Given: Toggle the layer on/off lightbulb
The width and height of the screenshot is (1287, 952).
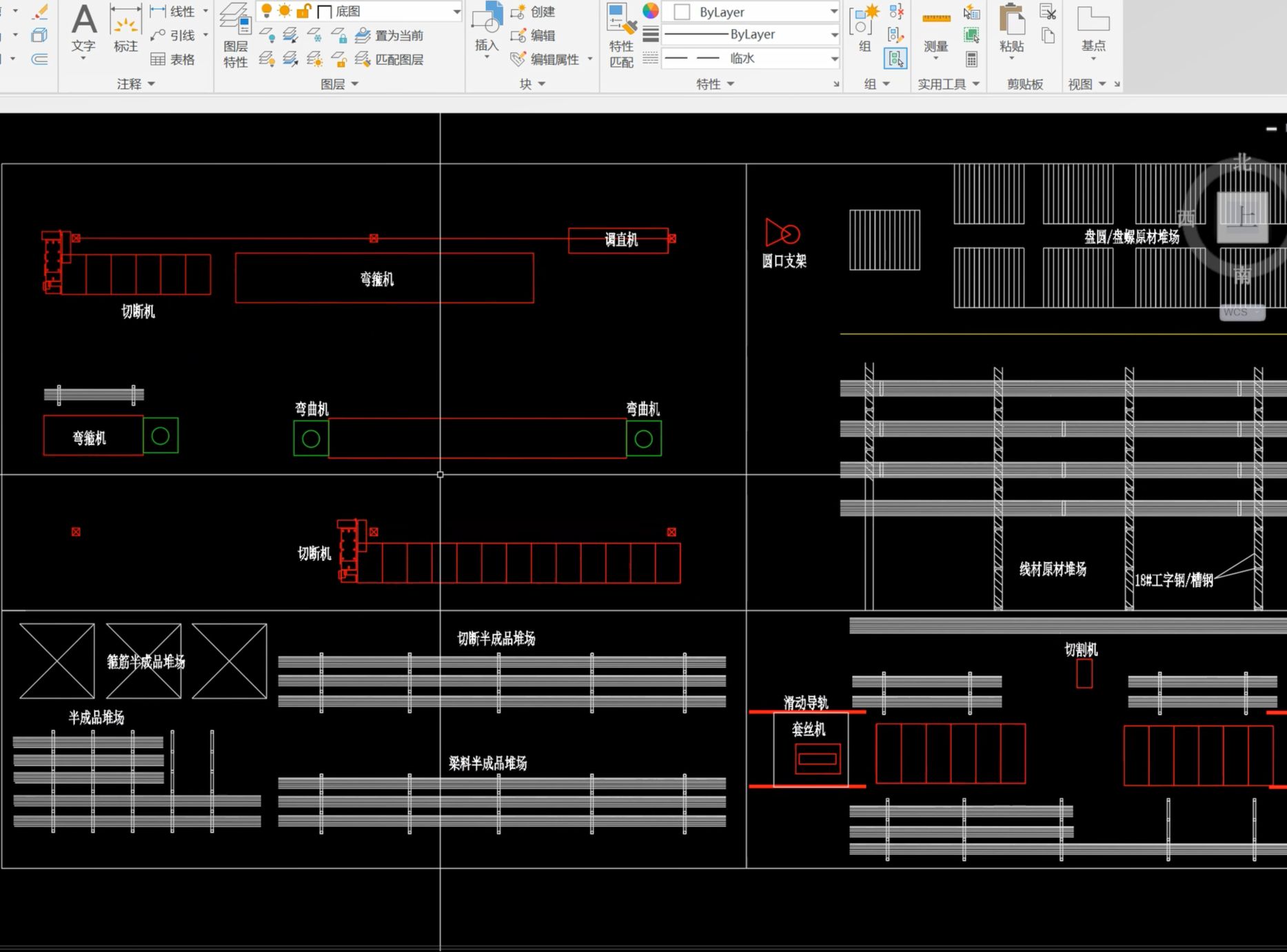Looking at the screenshot, I should pyautogui.click(x=266, y=11).
